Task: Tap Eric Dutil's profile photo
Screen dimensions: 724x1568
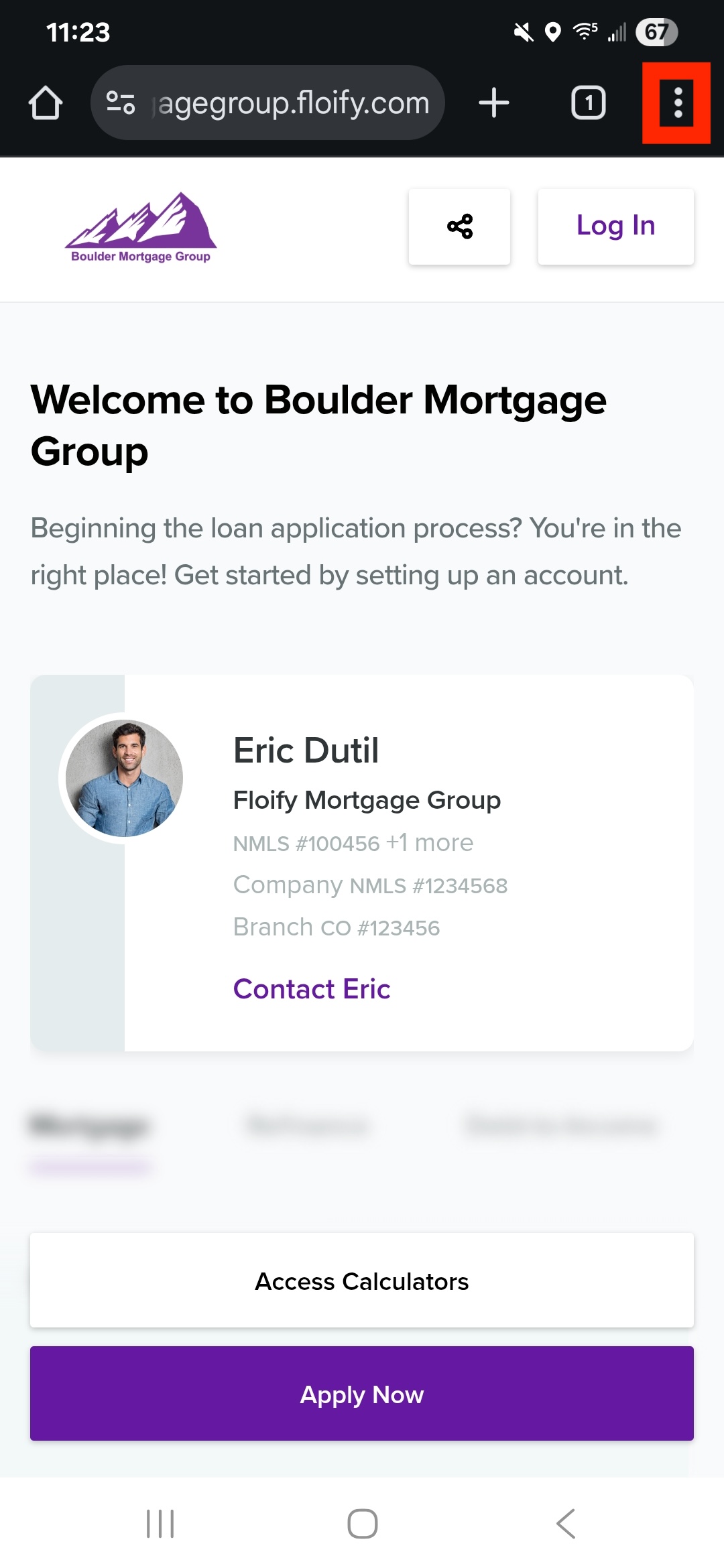Action: coord(125,778)
